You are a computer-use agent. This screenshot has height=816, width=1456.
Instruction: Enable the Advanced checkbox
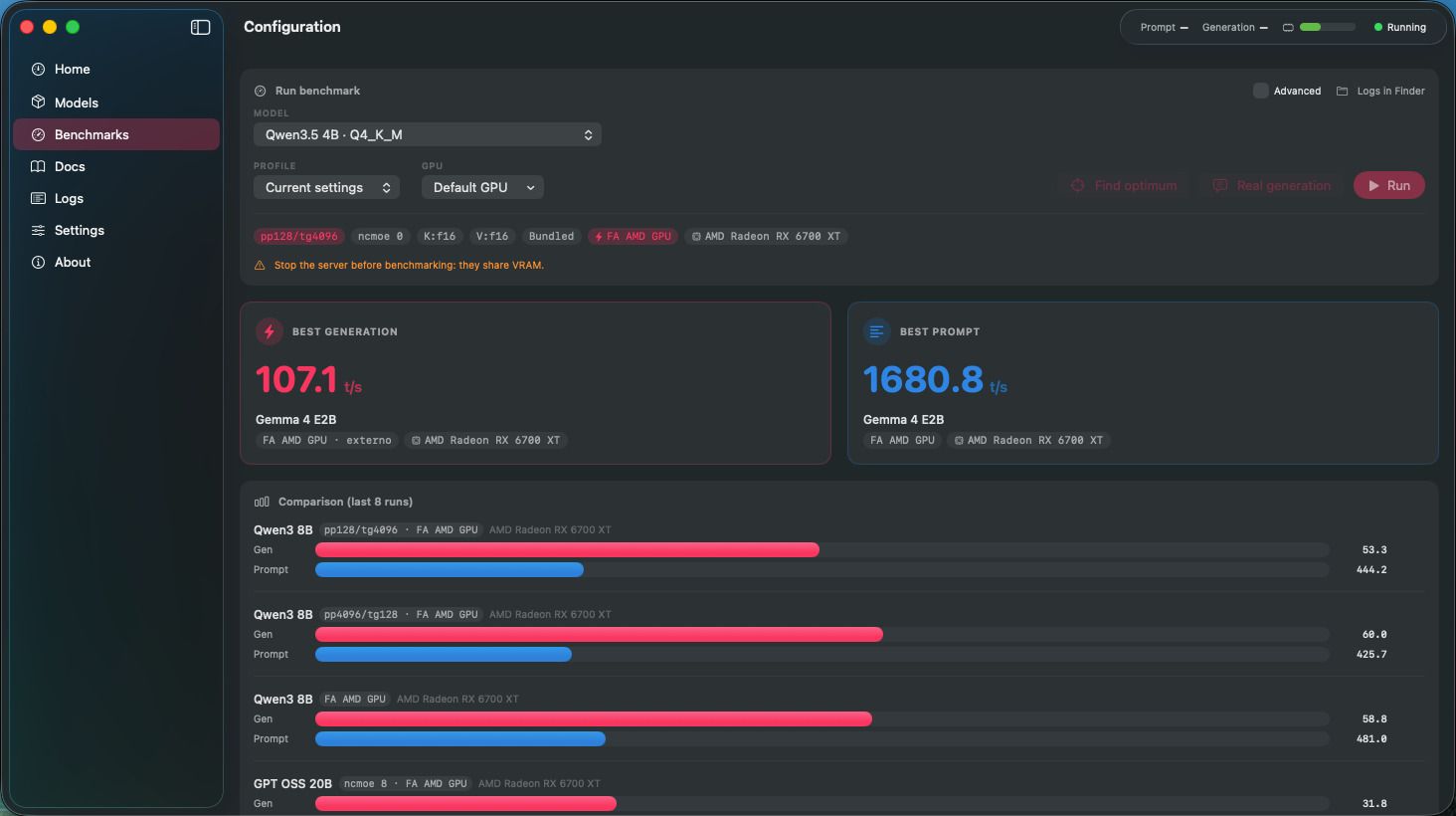(x=1260, y=91)
